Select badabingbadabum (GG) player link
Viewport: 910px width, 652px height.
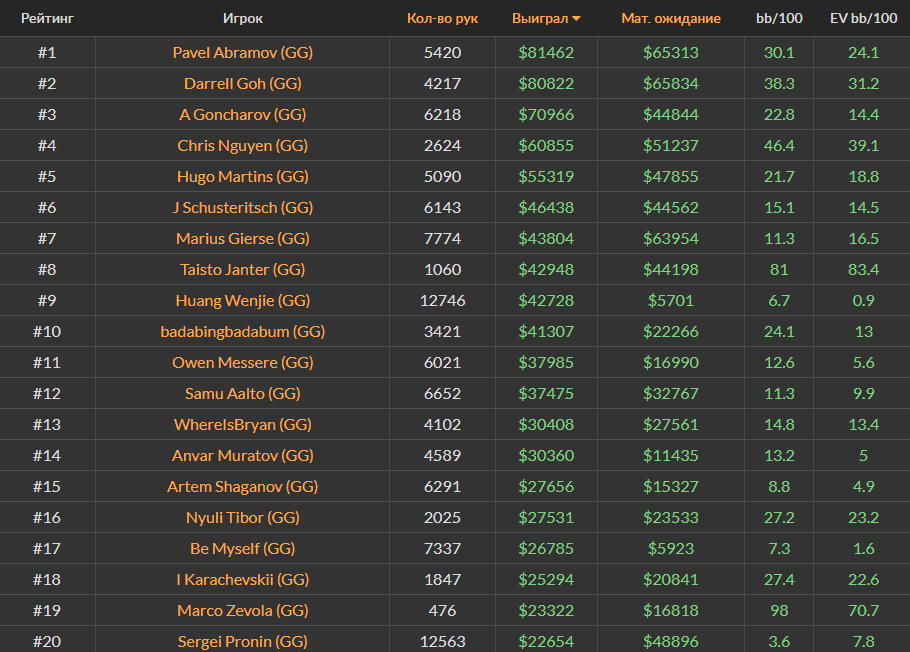242,331
